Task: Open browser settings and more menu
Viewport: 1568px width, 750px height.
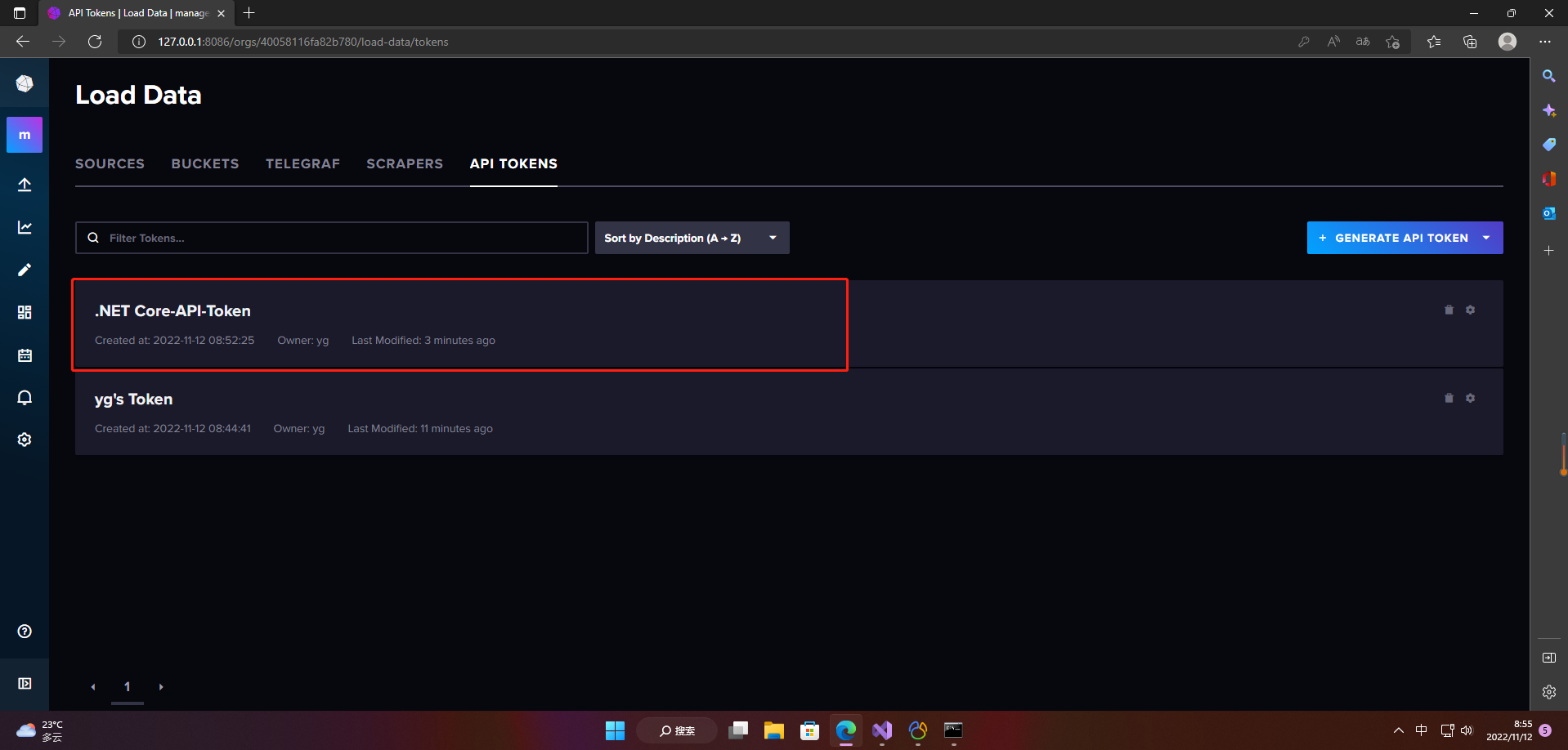Action: [1544, 42]
